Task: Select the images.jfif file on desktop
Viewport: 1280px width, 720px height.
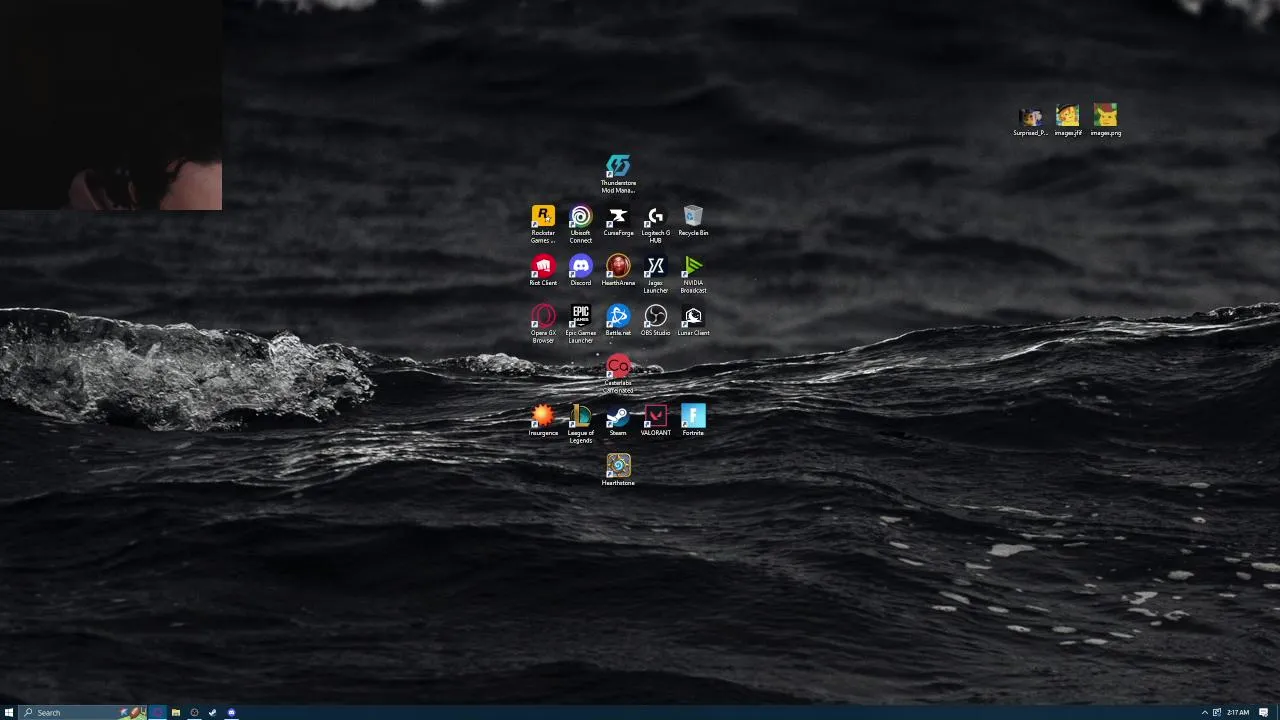Action: coord(1068,121)
